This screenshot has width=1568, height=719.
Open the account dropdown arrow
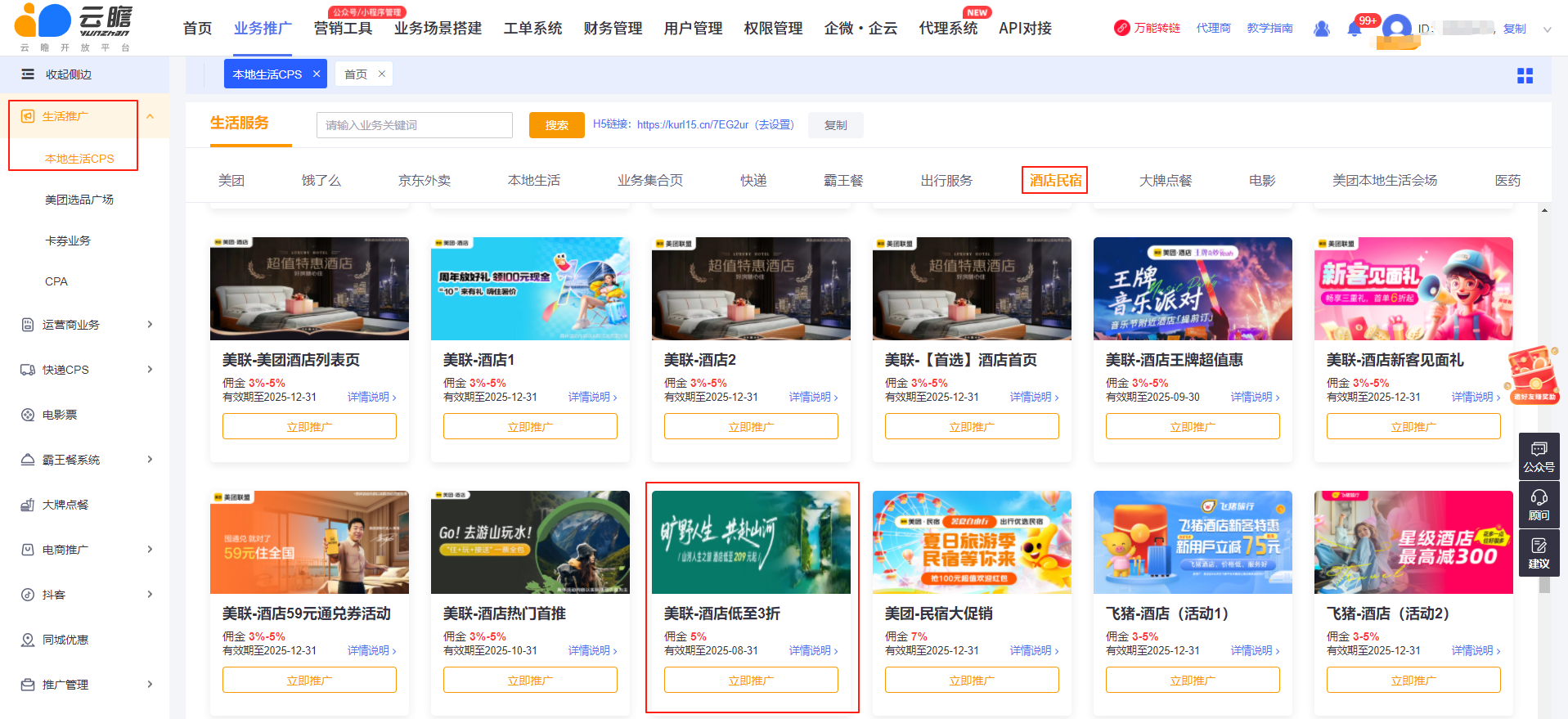click(x=1548, y=29)
